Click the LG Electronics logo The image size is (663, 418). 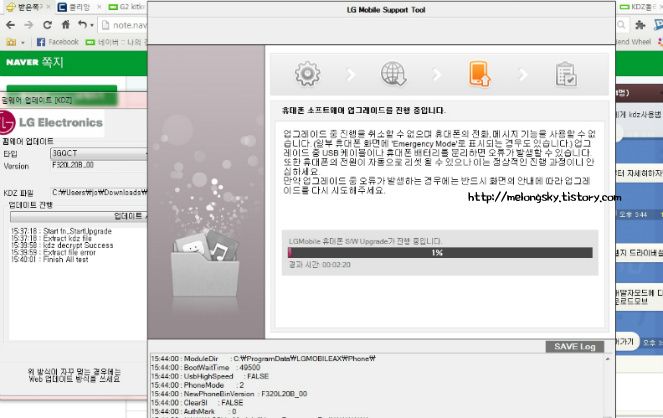coord(51,123)
